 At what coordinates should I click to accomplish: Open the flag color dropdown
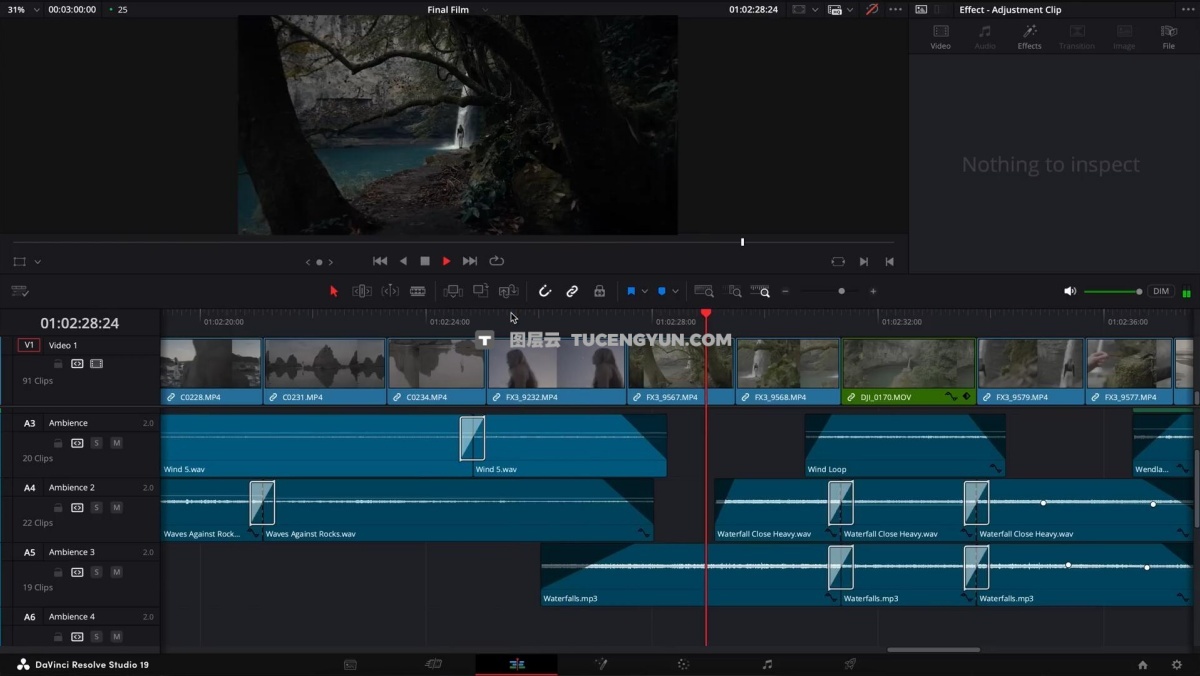pyautogui.click(x=645, y=291)
